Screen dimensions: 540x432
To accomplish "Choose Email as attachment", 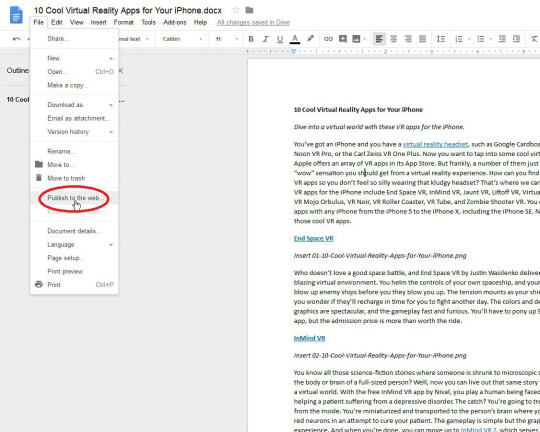I will (x=74, y=118).
